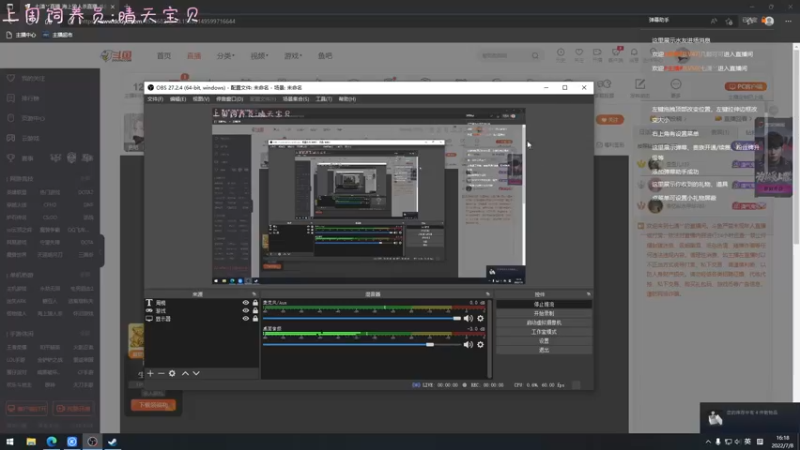
Task: Open the 视图(V) menu in OBS
Action: pos(201,99)
